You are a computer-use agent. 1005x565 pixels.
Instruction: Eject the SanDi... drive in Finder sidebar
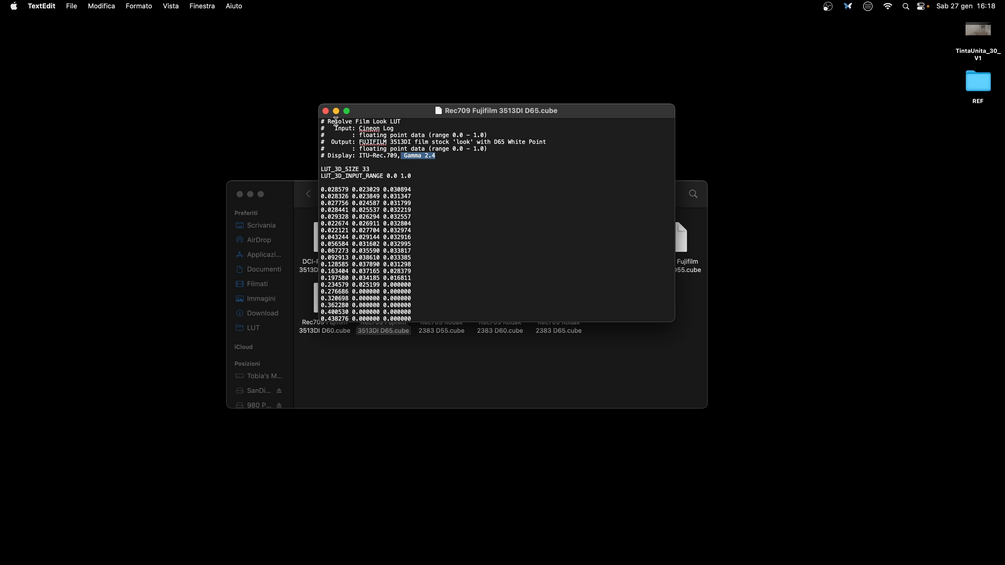click(x=279, y=391)
